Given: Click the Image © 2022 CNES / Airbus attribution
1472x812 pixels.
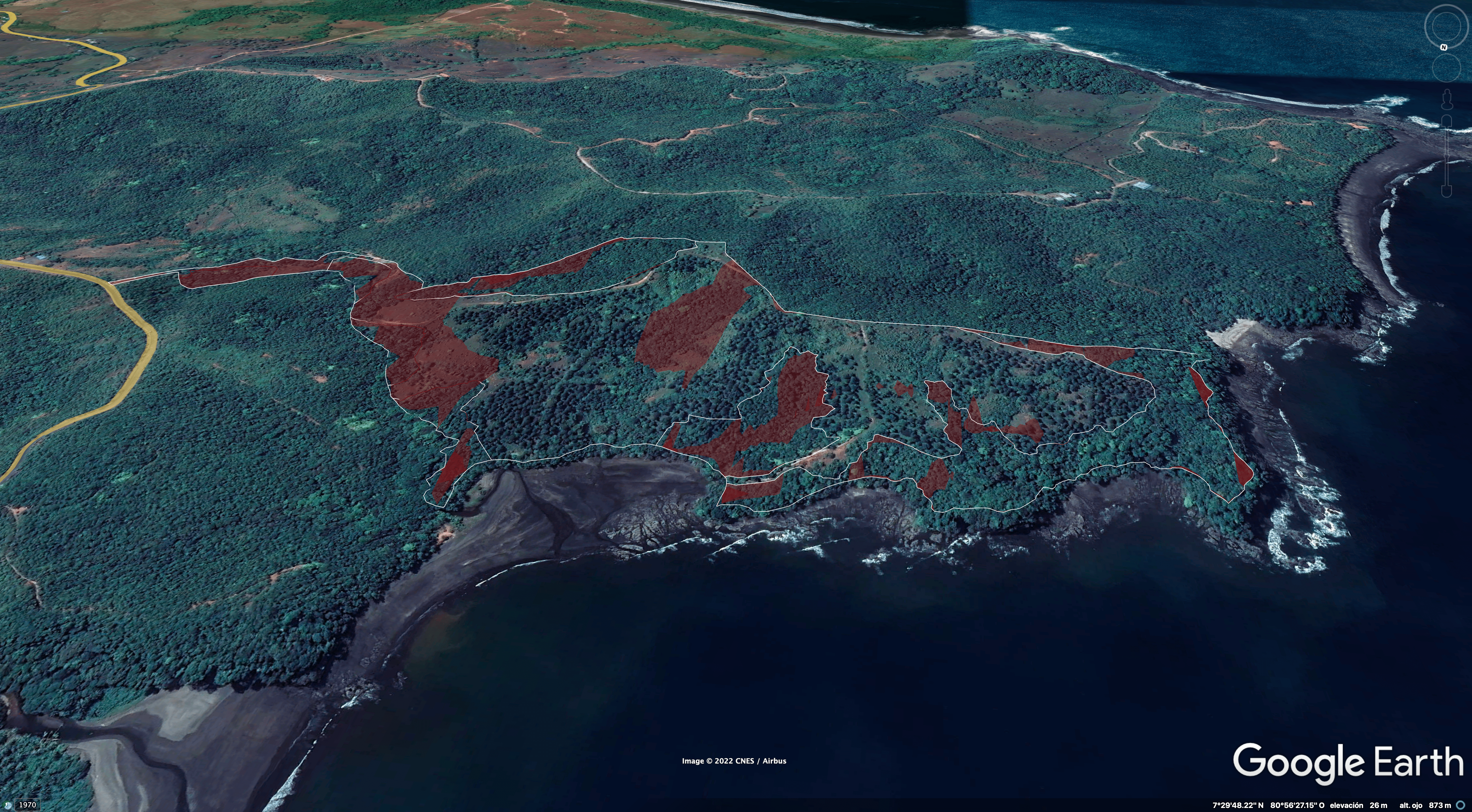Looking at the screenshot, I should [734, 761].
